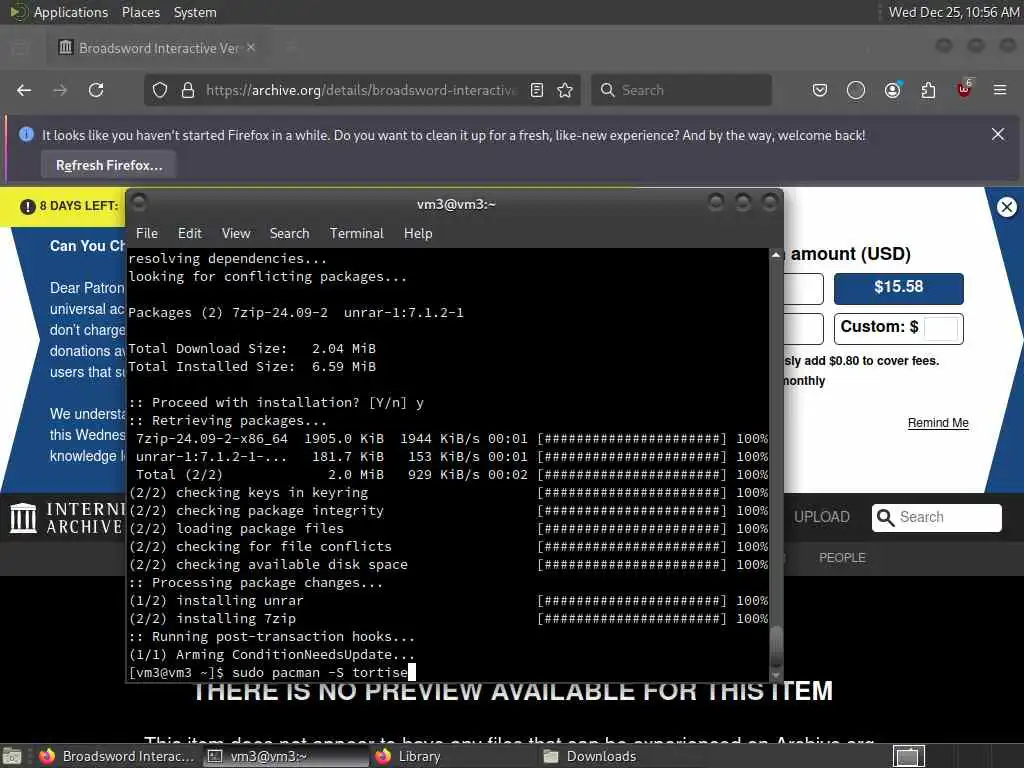
Task: Reload the archive.org page
Action: pos(96,90)
